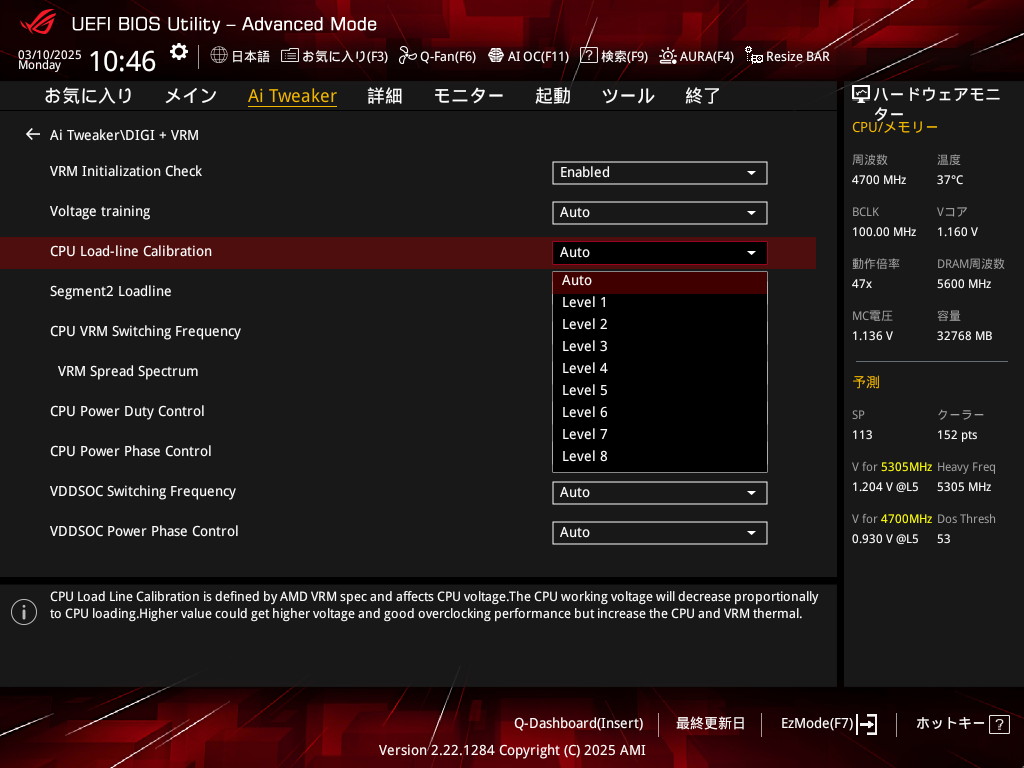The width and height of the screenshot is (1024, 768).
Task: Switch to the モニター tab
Action: click(x=468, y=96)
